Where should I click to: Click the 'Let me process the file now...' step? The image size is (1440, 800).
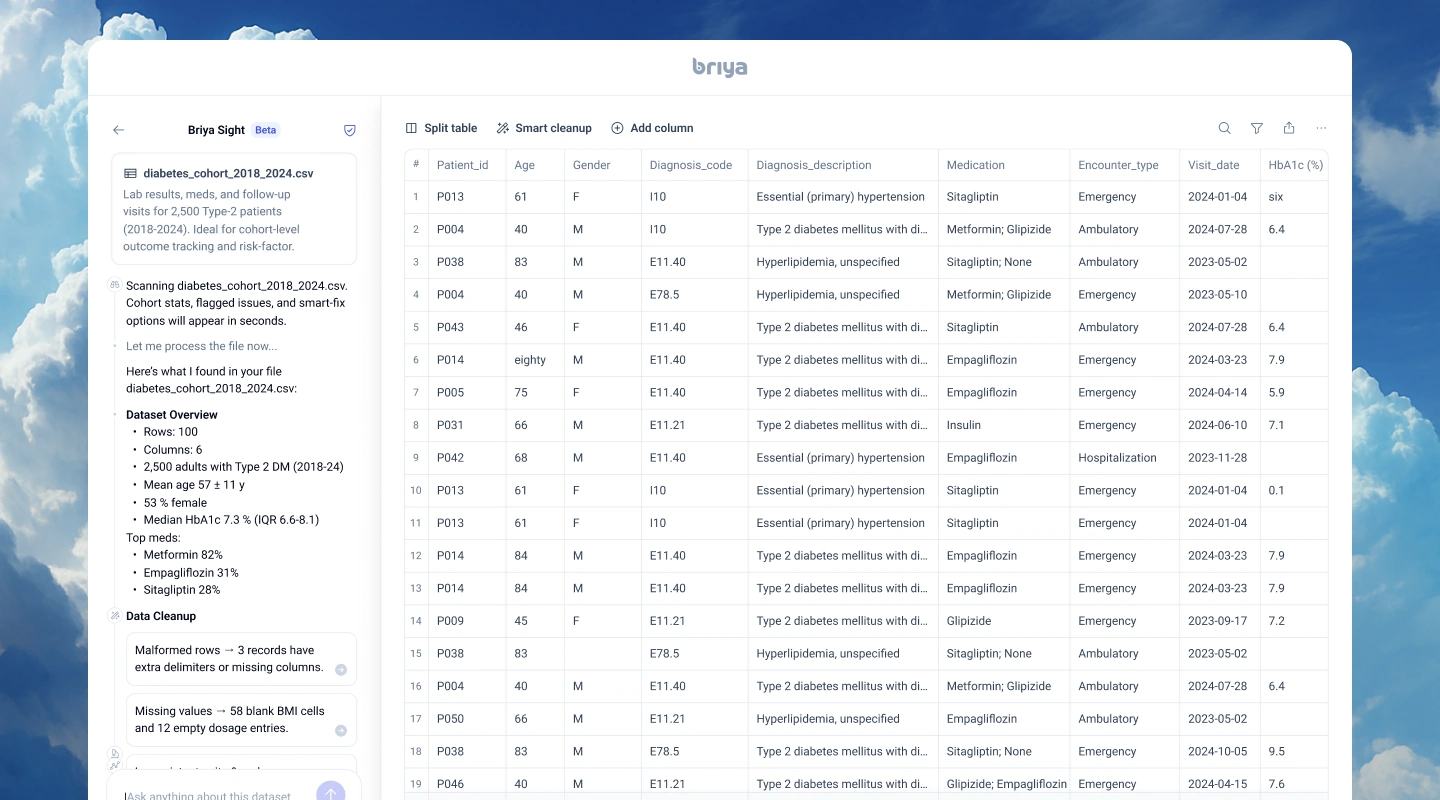pos(202,346)
